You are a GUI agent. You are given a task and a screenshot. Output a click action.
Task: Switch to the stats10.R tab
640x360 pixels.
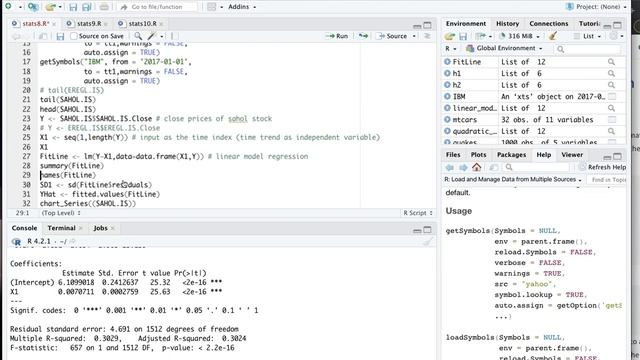coord(142,24)
